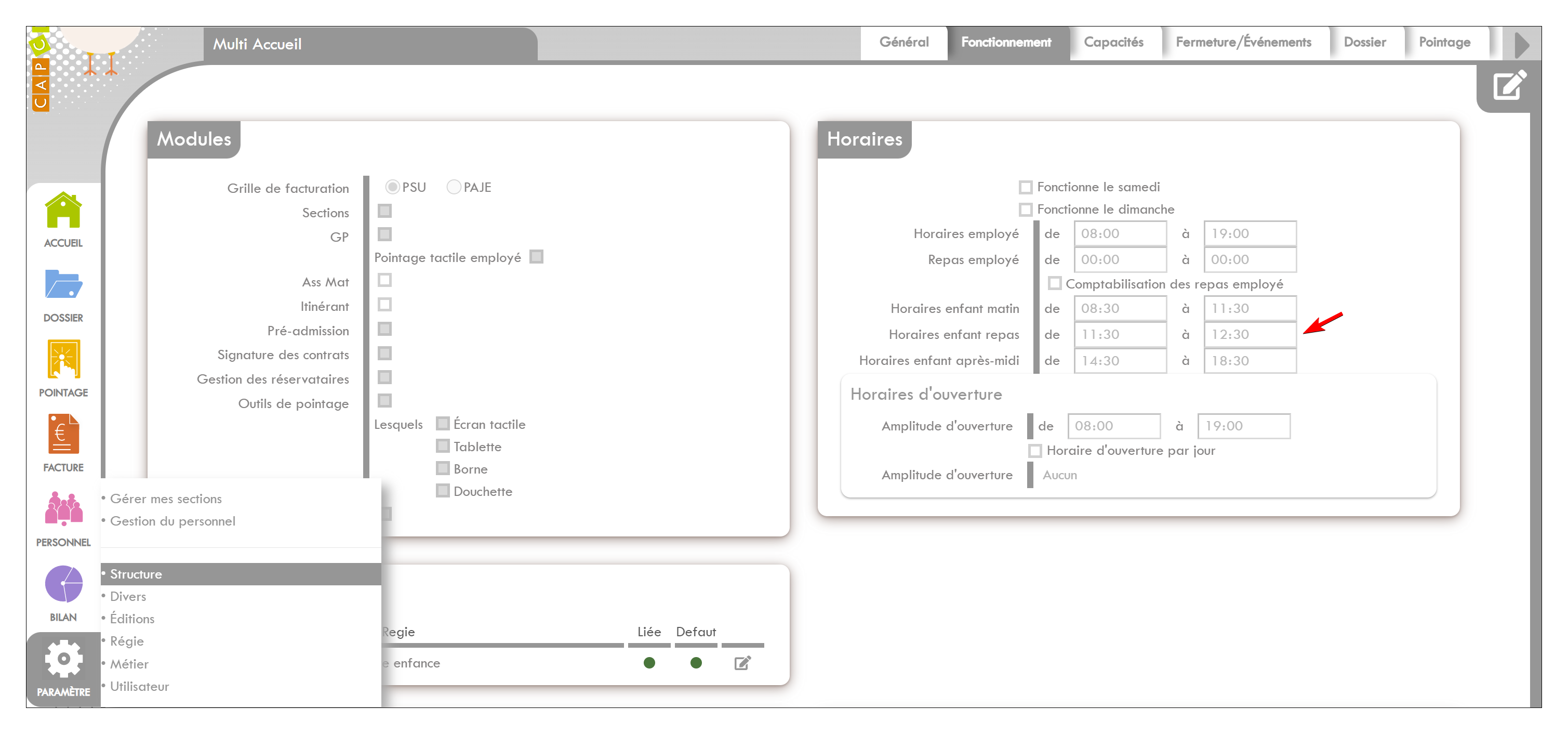Click Horaires enfant repas start field
1568x734 pixels.
coord(1120,335)
